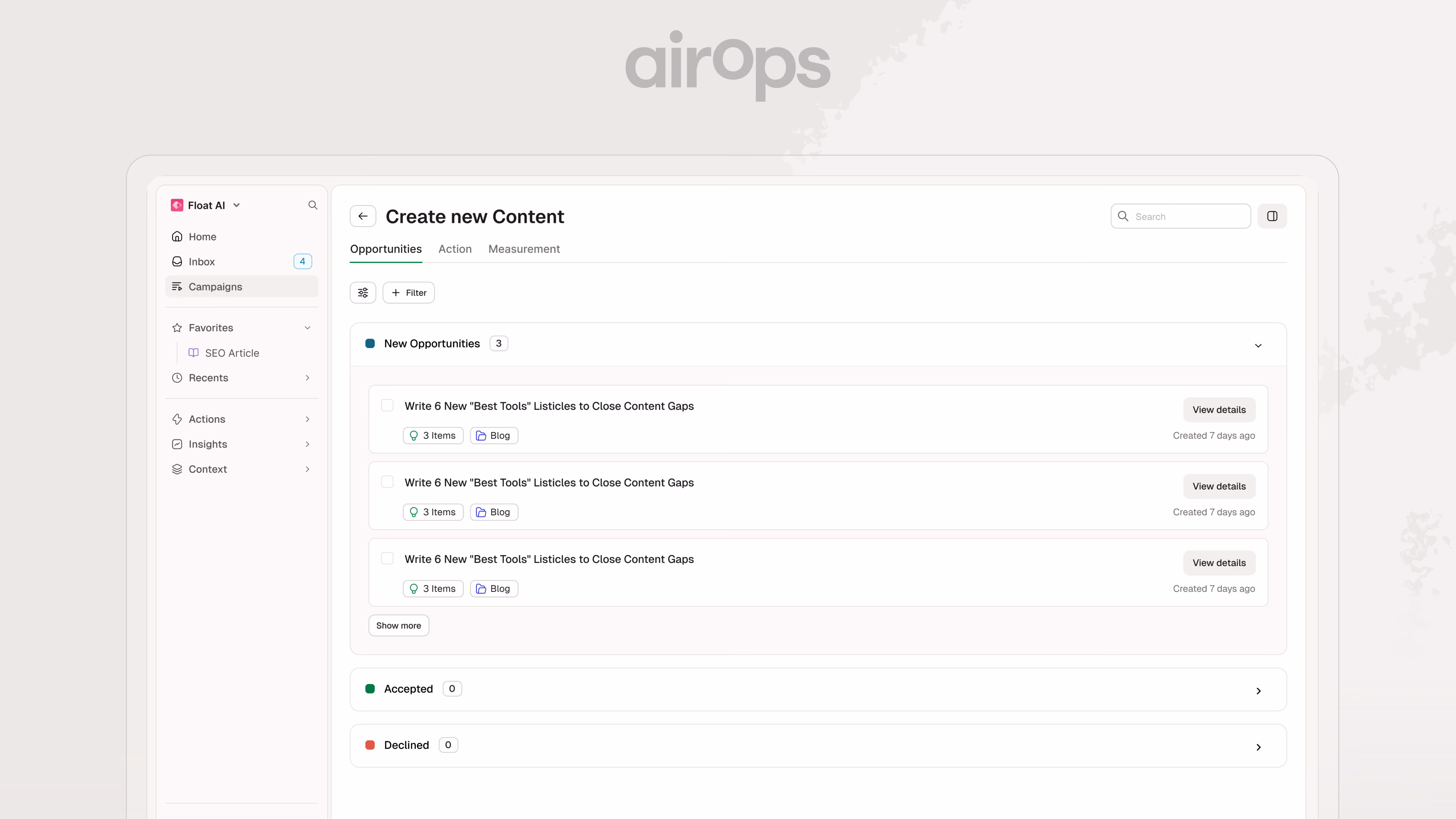Expand the Recents section chevron

coord(308,378)
